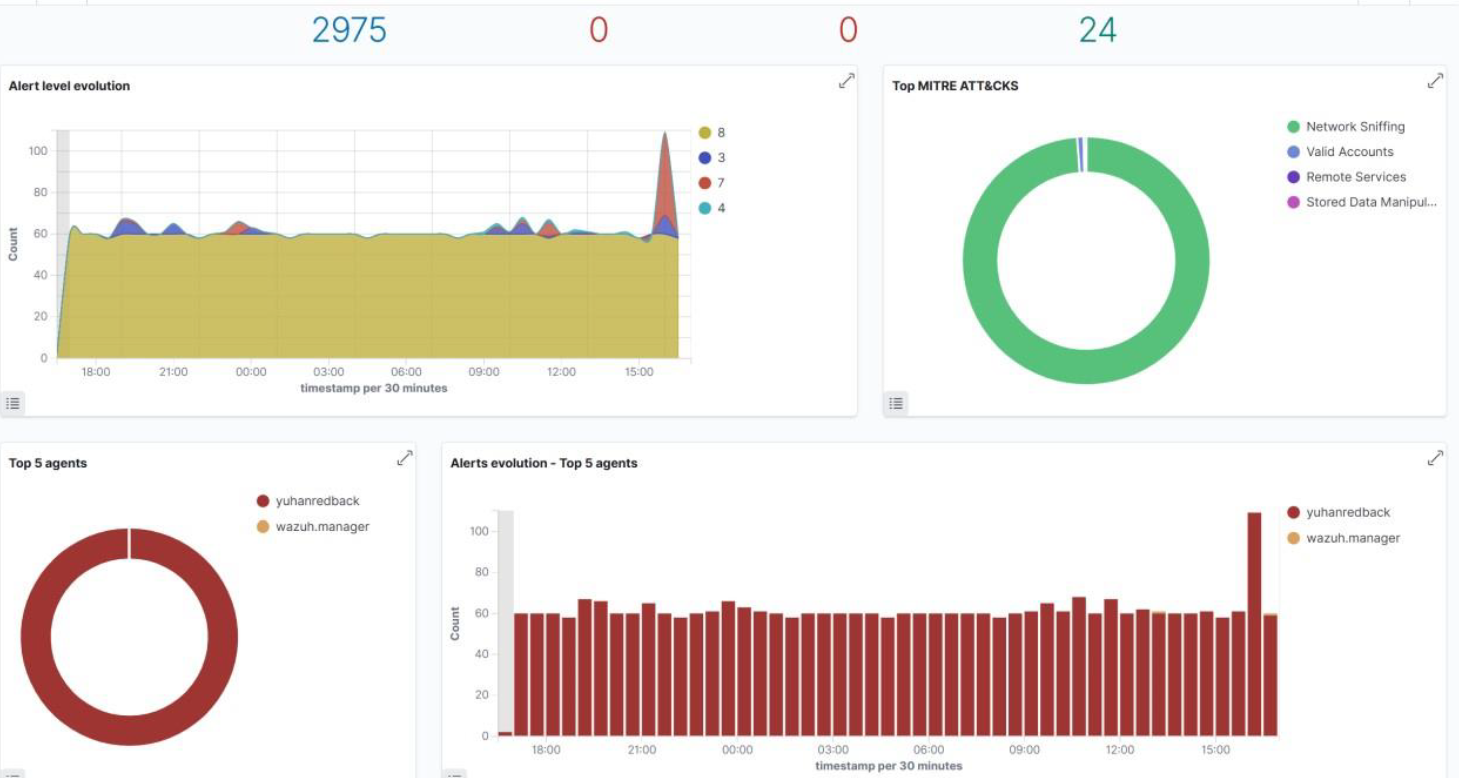Expand the Alert level evolution panel

click(x=846, y=81)
